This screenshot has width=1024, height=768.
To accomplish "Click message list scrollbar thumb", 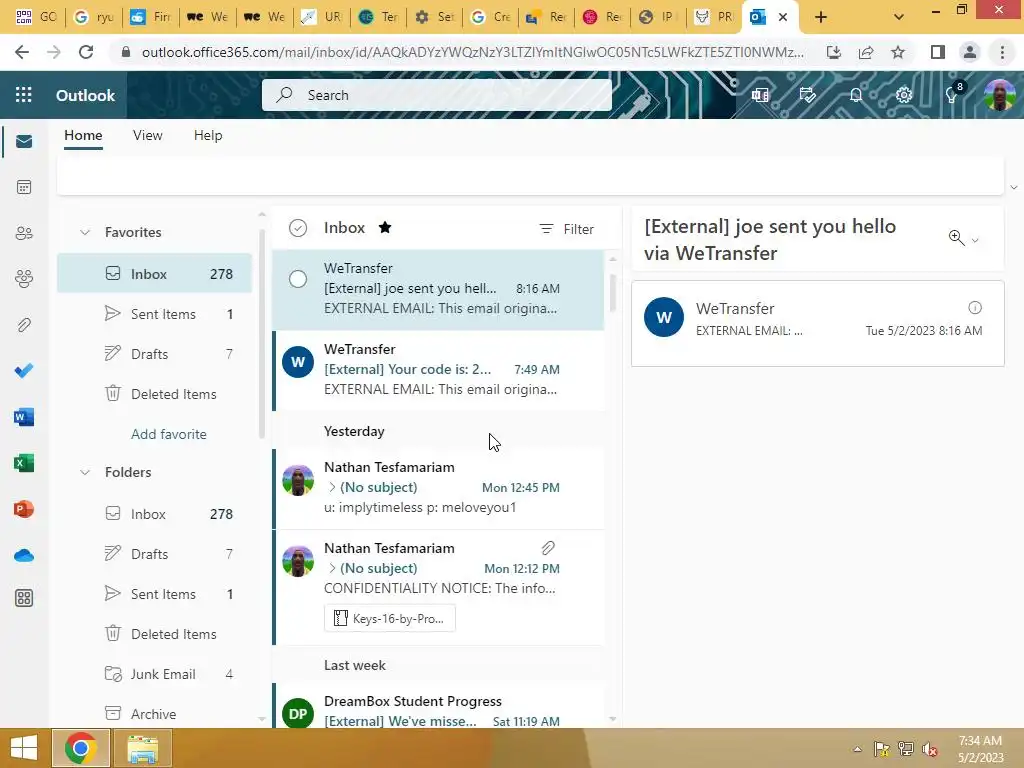I will point(613,293).
